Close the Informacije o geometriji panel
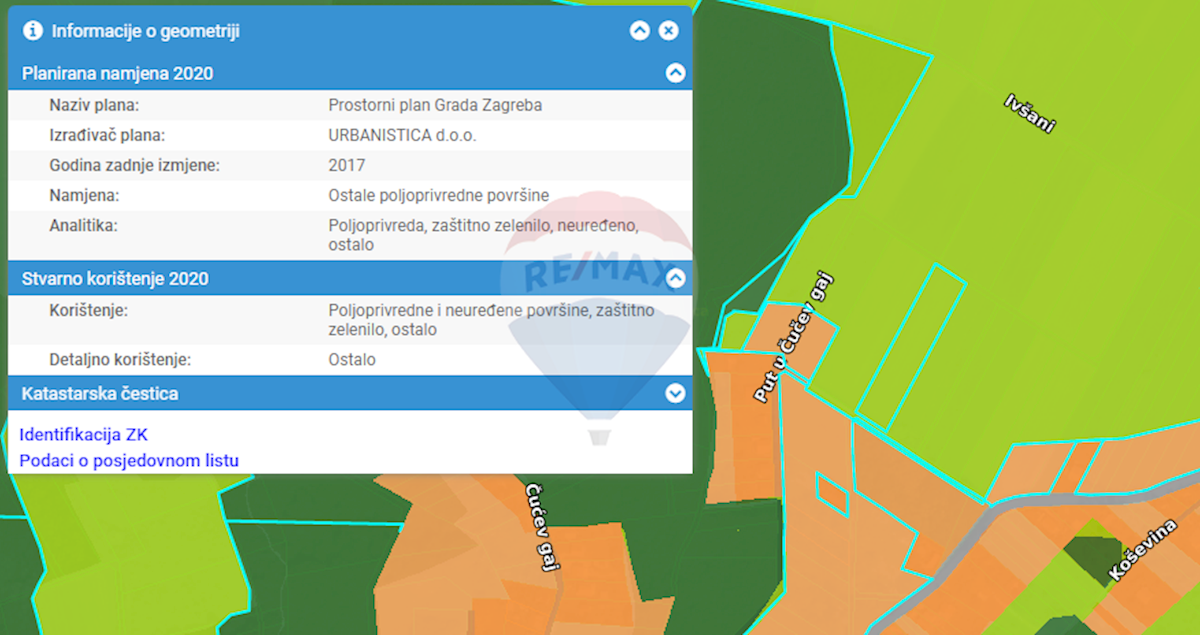Image resolution: width=1200 pixels, height=635 pixels. [x=669, y=31]
